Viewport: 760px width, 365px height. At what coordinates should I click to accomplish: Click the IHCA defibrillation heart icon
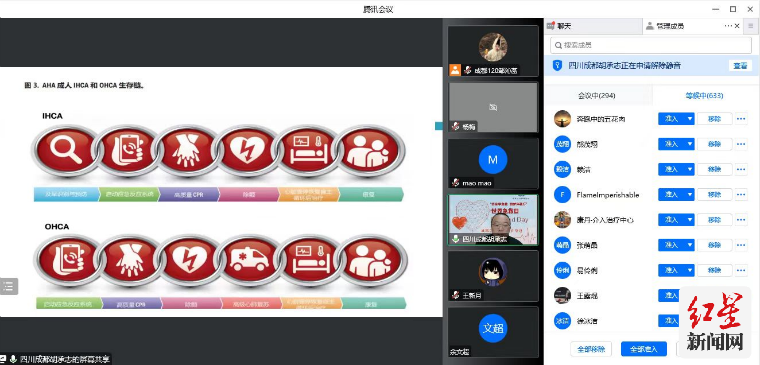point(247,151)
